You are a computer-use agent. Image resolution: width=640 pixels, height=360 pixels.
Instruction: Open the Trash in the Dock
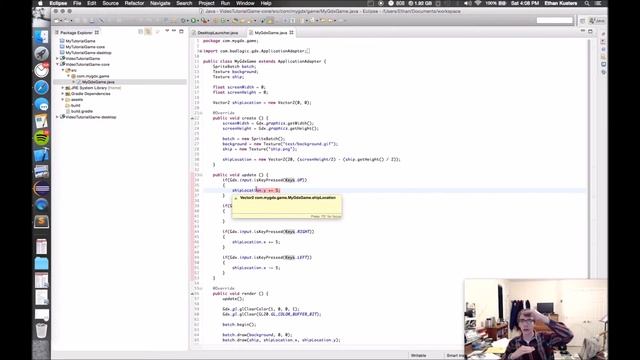tap(41, 330)
